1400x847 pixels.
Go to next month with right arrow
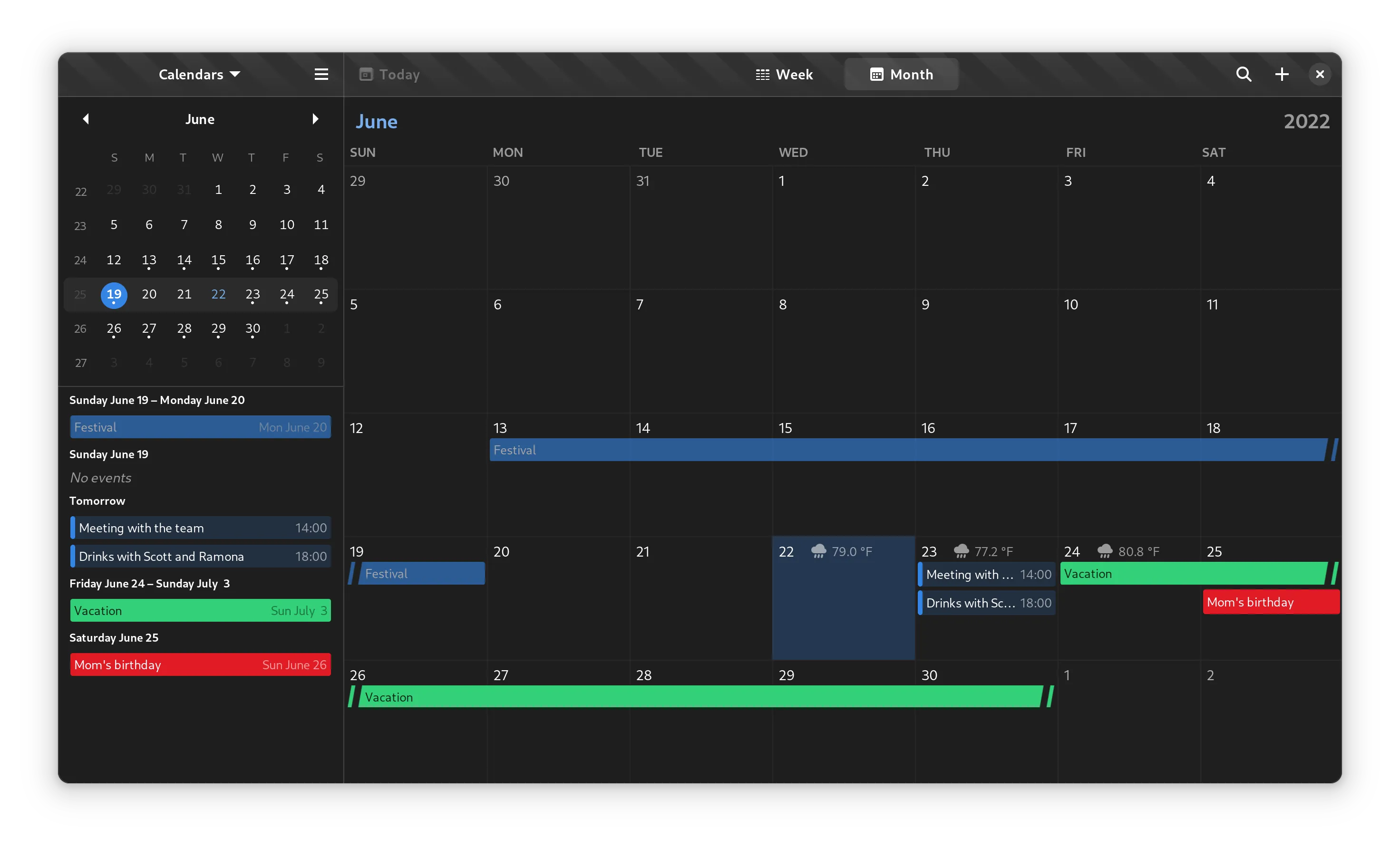315,119
